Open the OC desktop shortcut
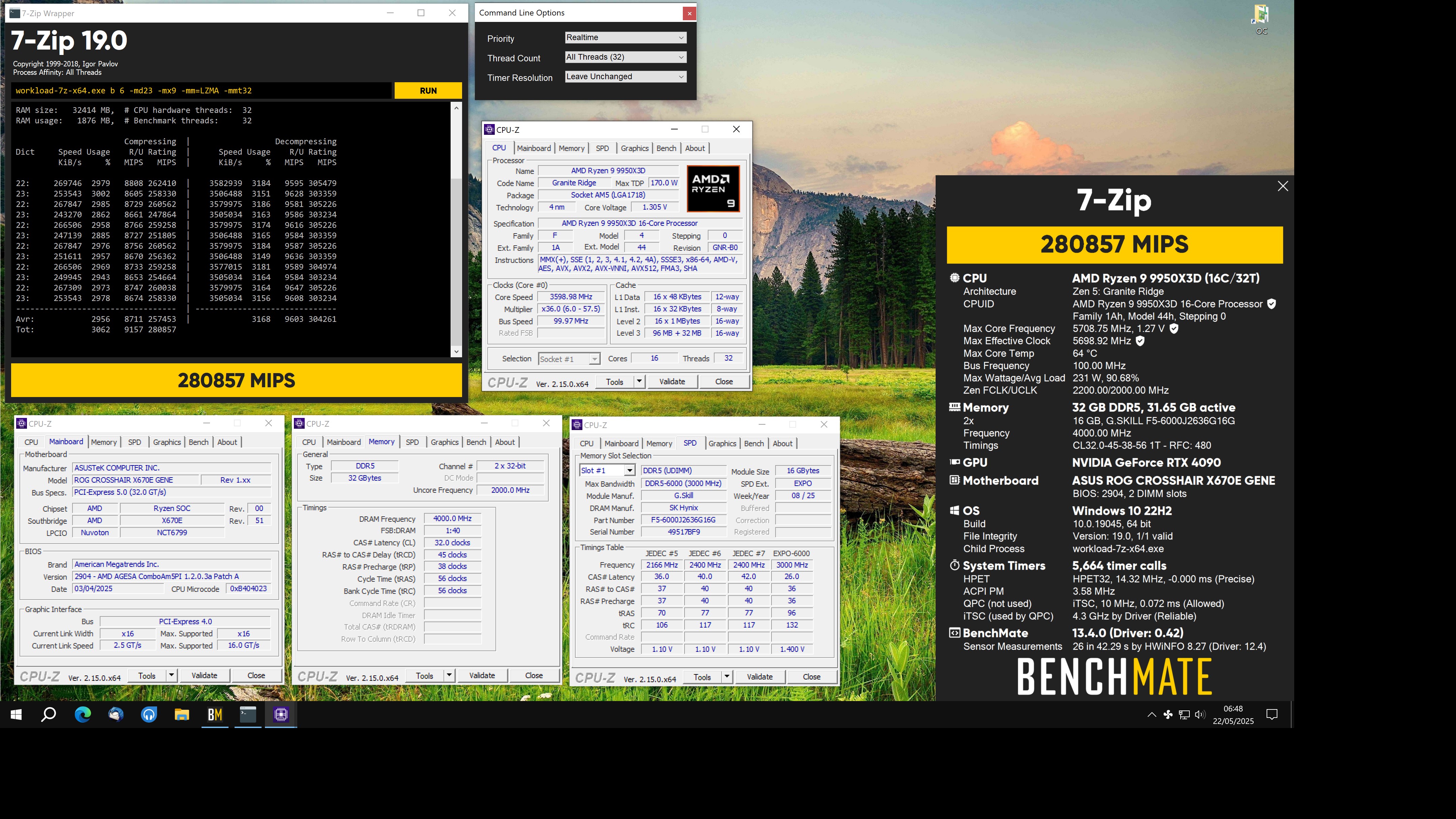 (1262, 20)
